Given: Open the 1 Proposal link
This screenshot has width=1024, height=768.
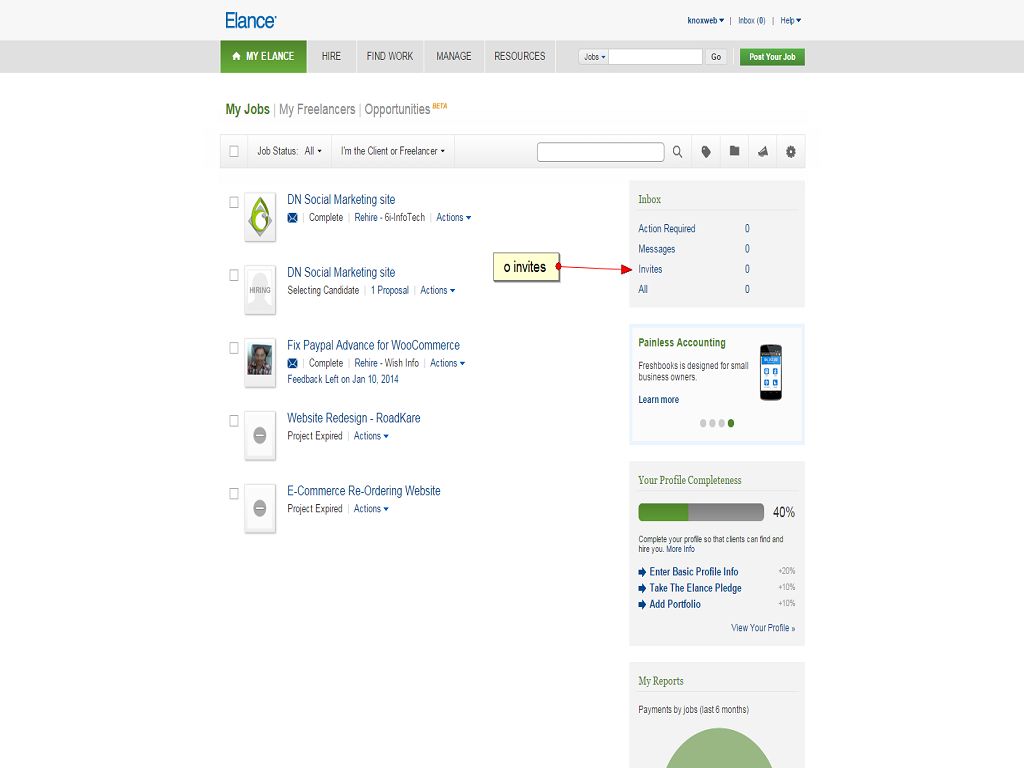Looking at the screenshot, I should (x=390, y=290).
